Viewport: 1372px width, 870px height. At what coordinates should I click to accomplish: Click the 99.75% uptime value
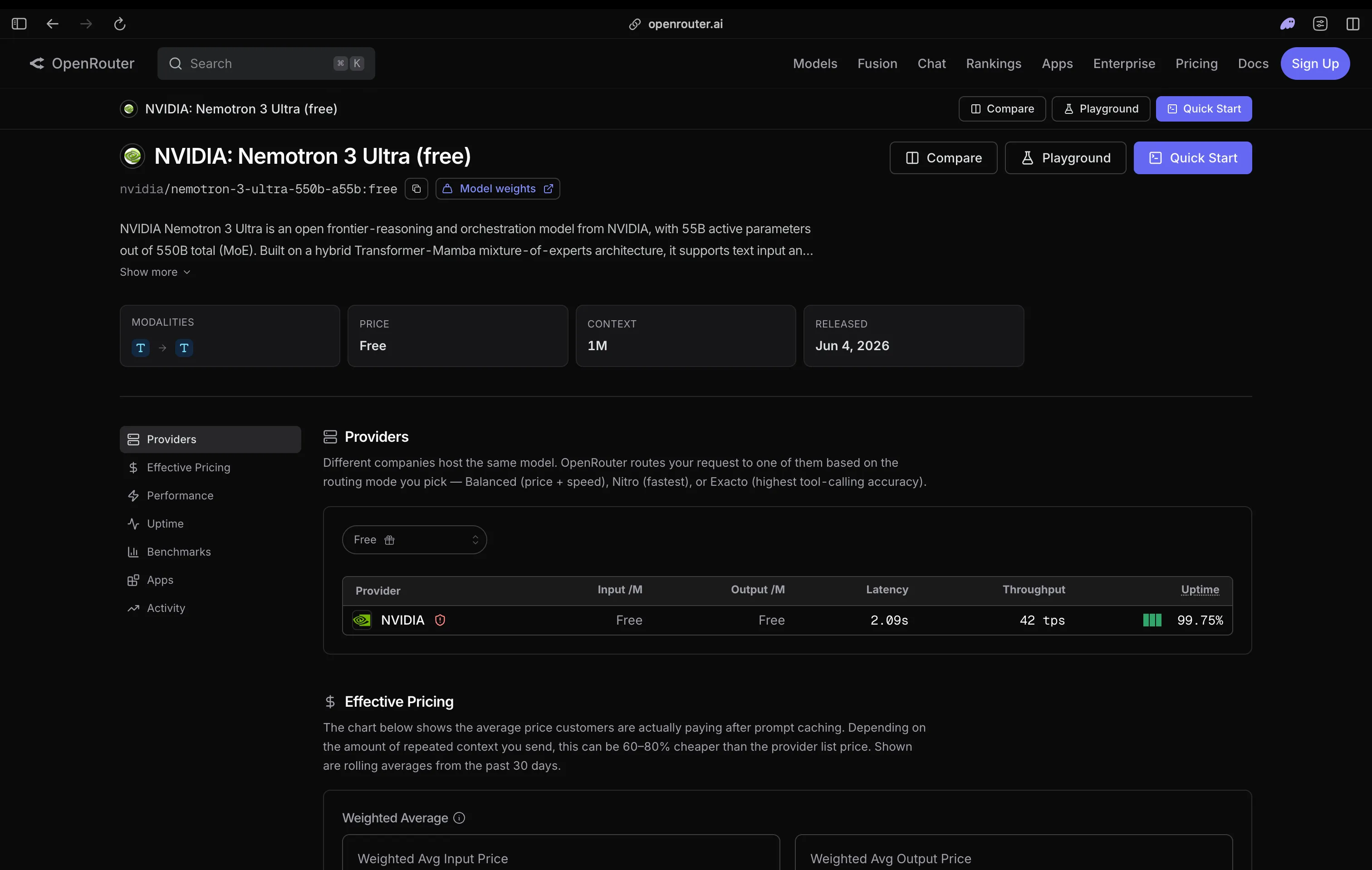(1200, 620)
